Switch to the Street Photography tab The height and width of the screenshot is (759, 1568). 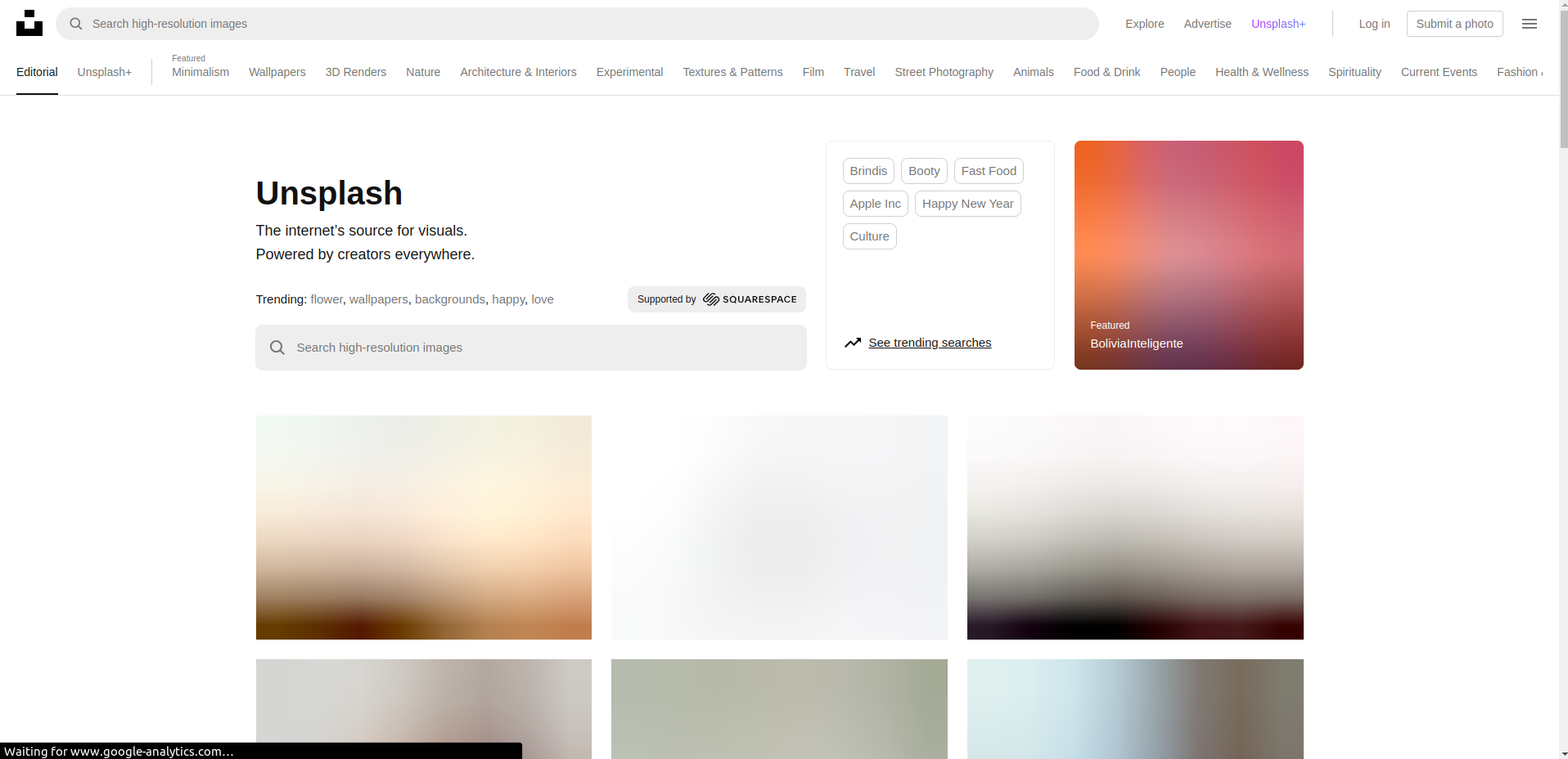click(944, 72)
